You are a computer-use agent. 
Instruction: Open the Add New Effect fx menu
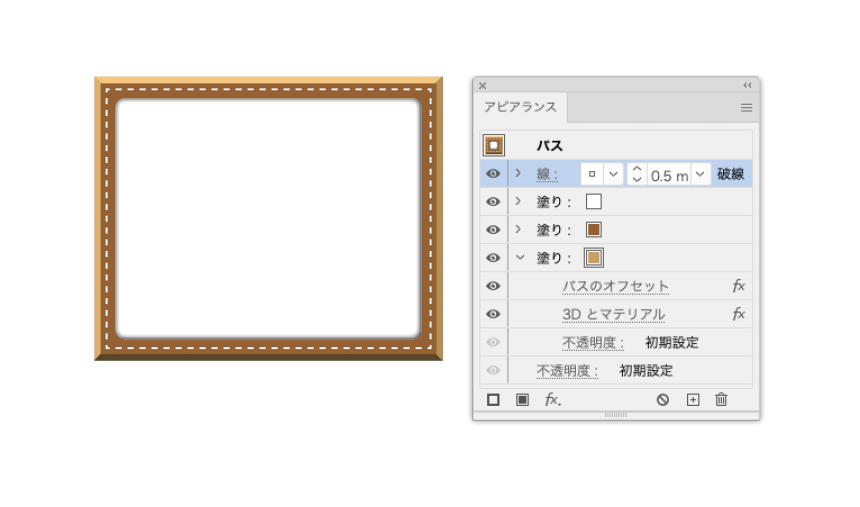pyautogui.click(x=552, y=400)
